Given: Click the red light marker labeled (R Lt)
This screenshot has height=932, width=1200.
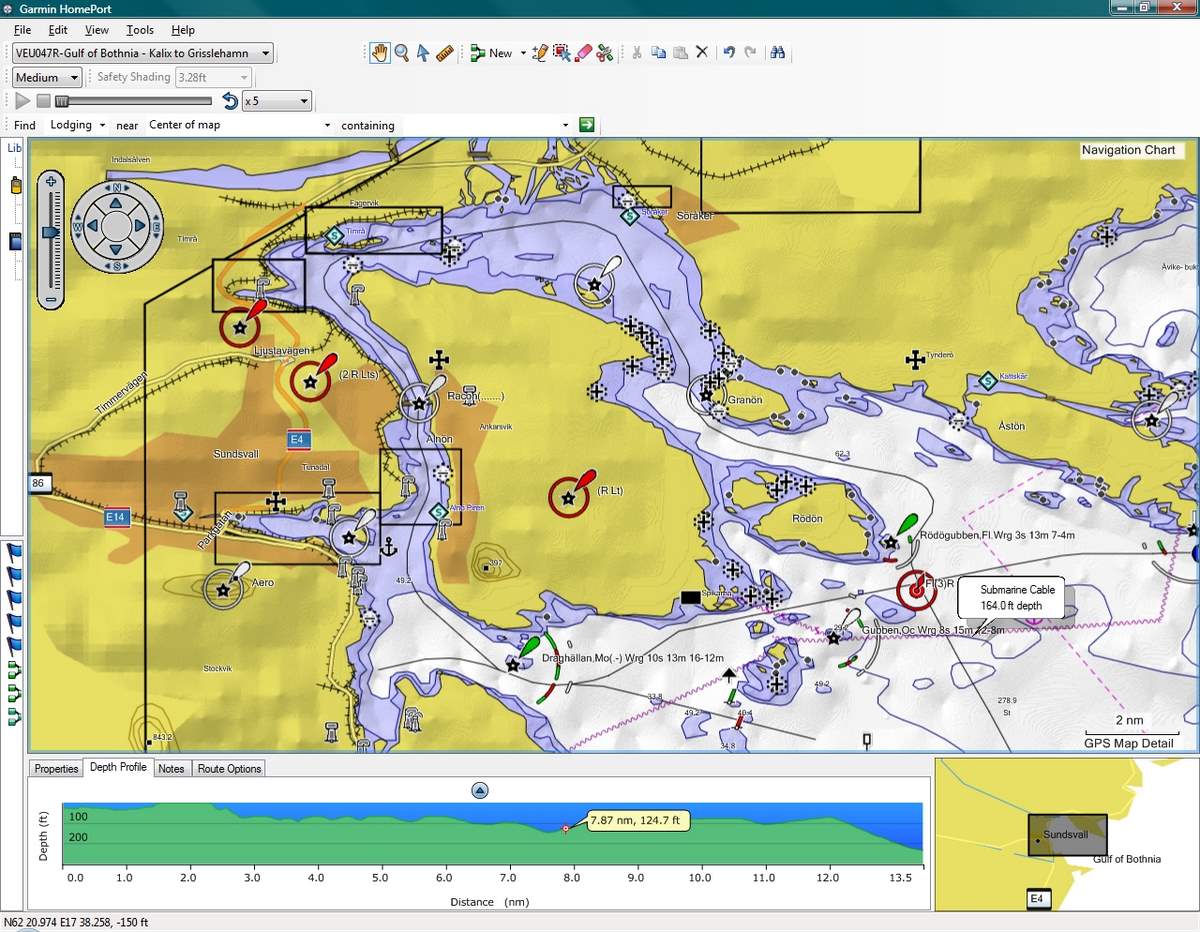Looking at the screenshot, I should [x=569, y=497].
